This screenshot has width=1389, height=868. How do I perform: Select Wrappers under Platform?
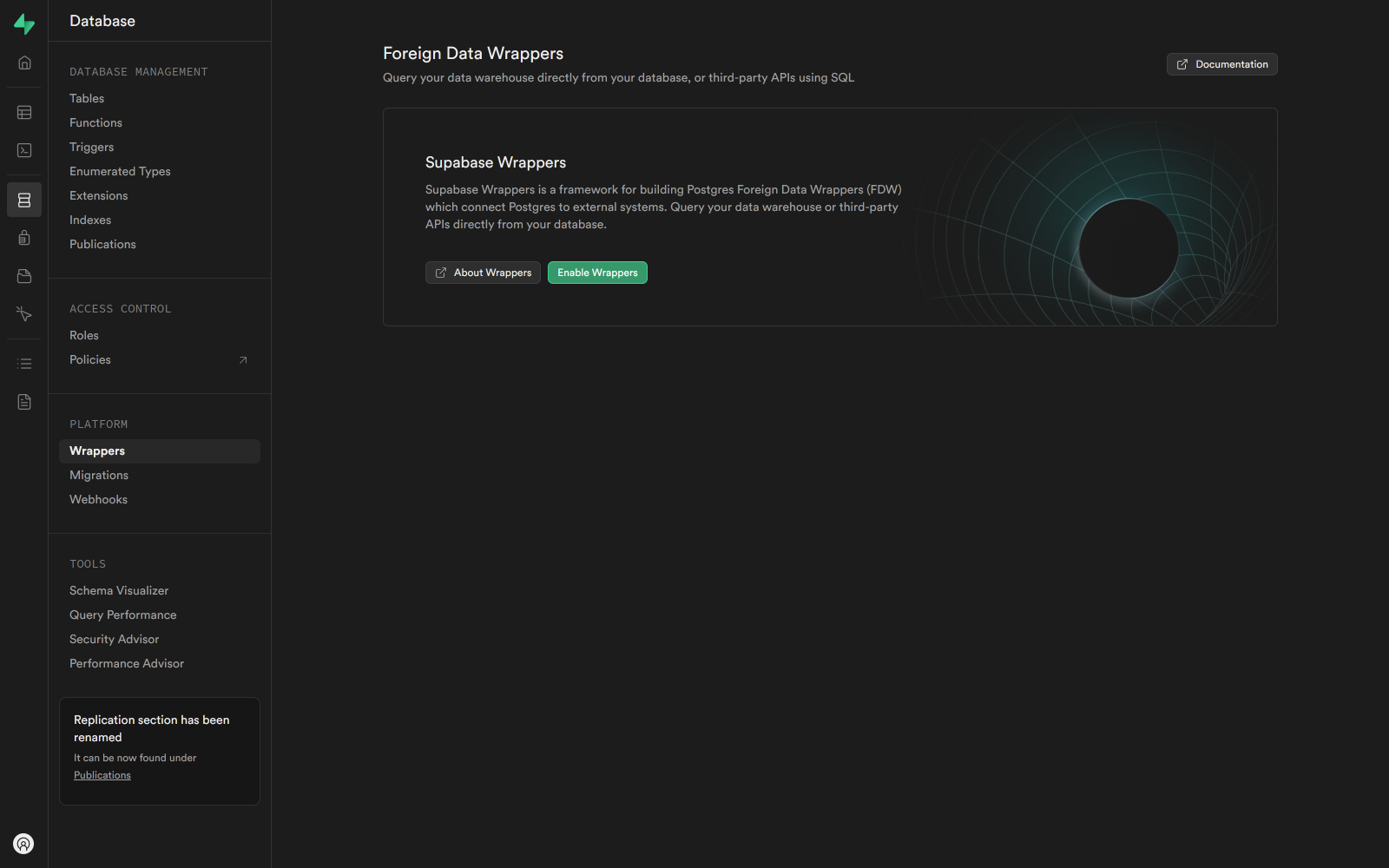[160, 450]
